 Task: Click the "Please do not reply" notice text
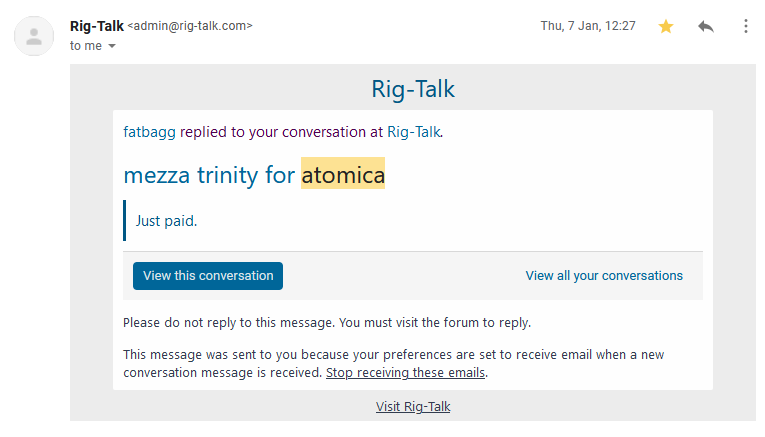point(326,323)
